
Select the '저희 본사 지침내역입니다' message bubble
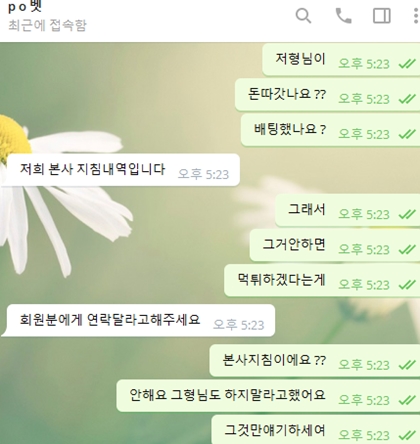pyautogui.click(x=121, y=170)
